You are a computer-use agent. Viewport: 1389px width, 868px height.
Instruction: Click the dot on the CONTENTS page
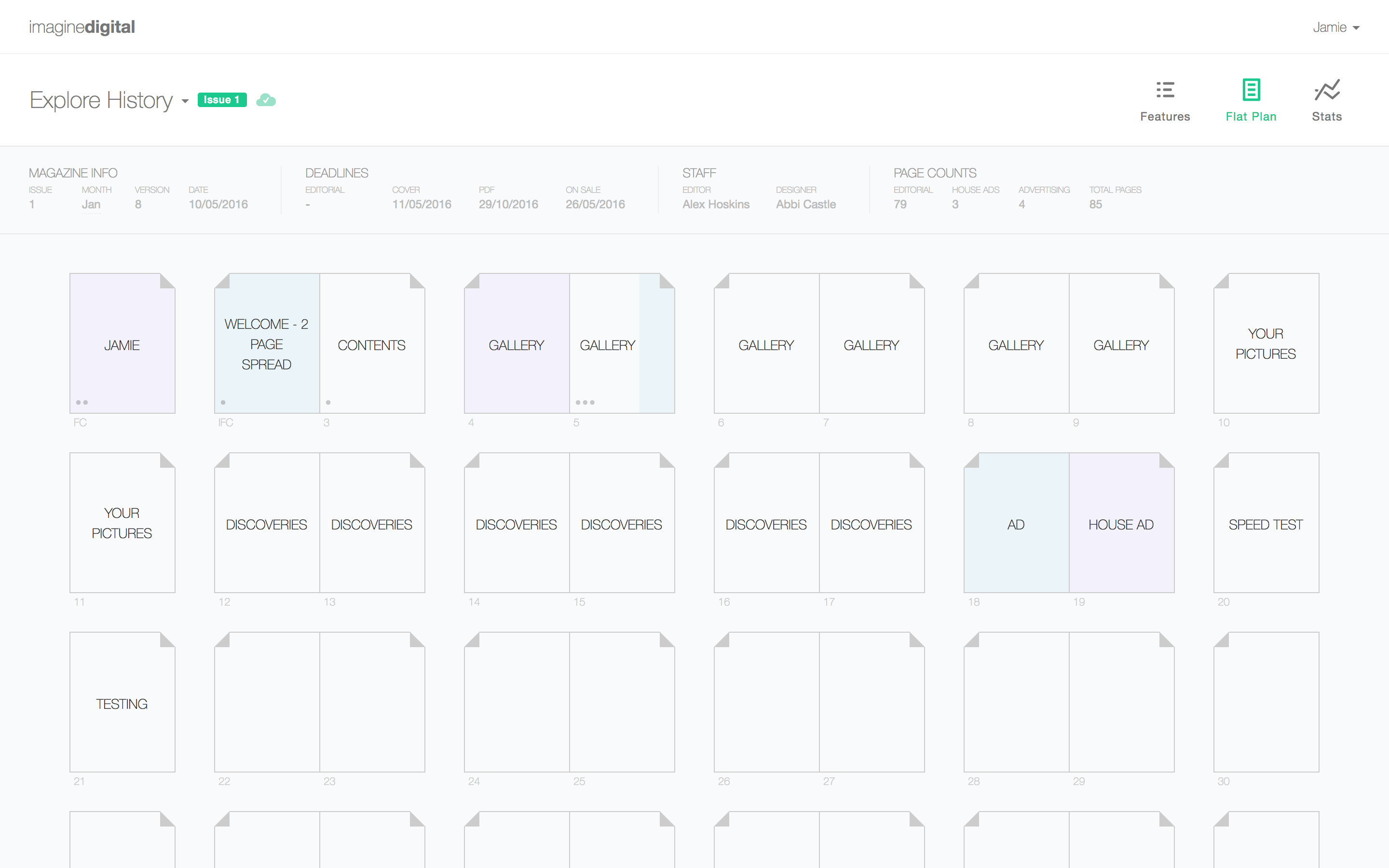point(328,403)
